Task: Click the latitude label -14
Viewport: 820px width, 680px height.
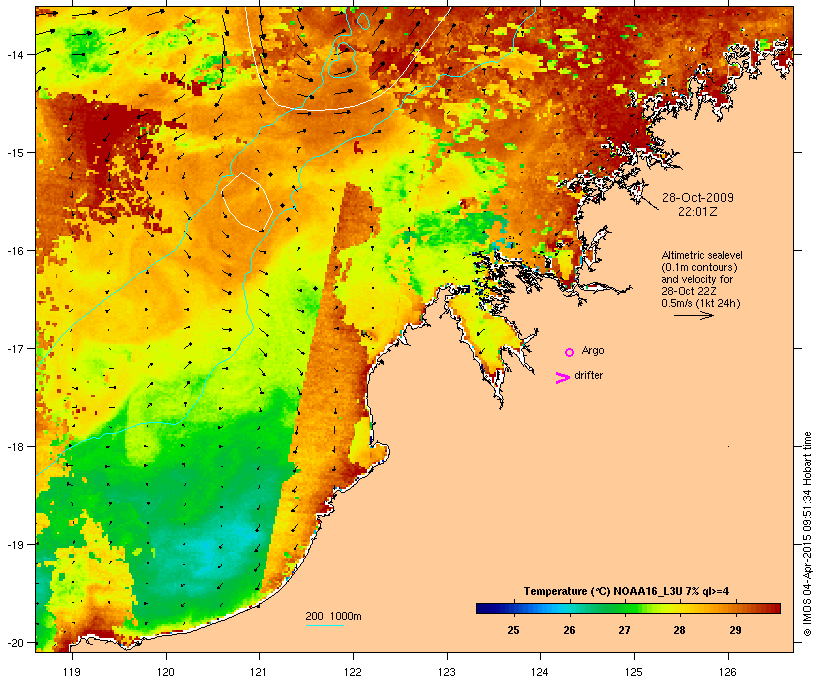Action: (x=14, y=54)
